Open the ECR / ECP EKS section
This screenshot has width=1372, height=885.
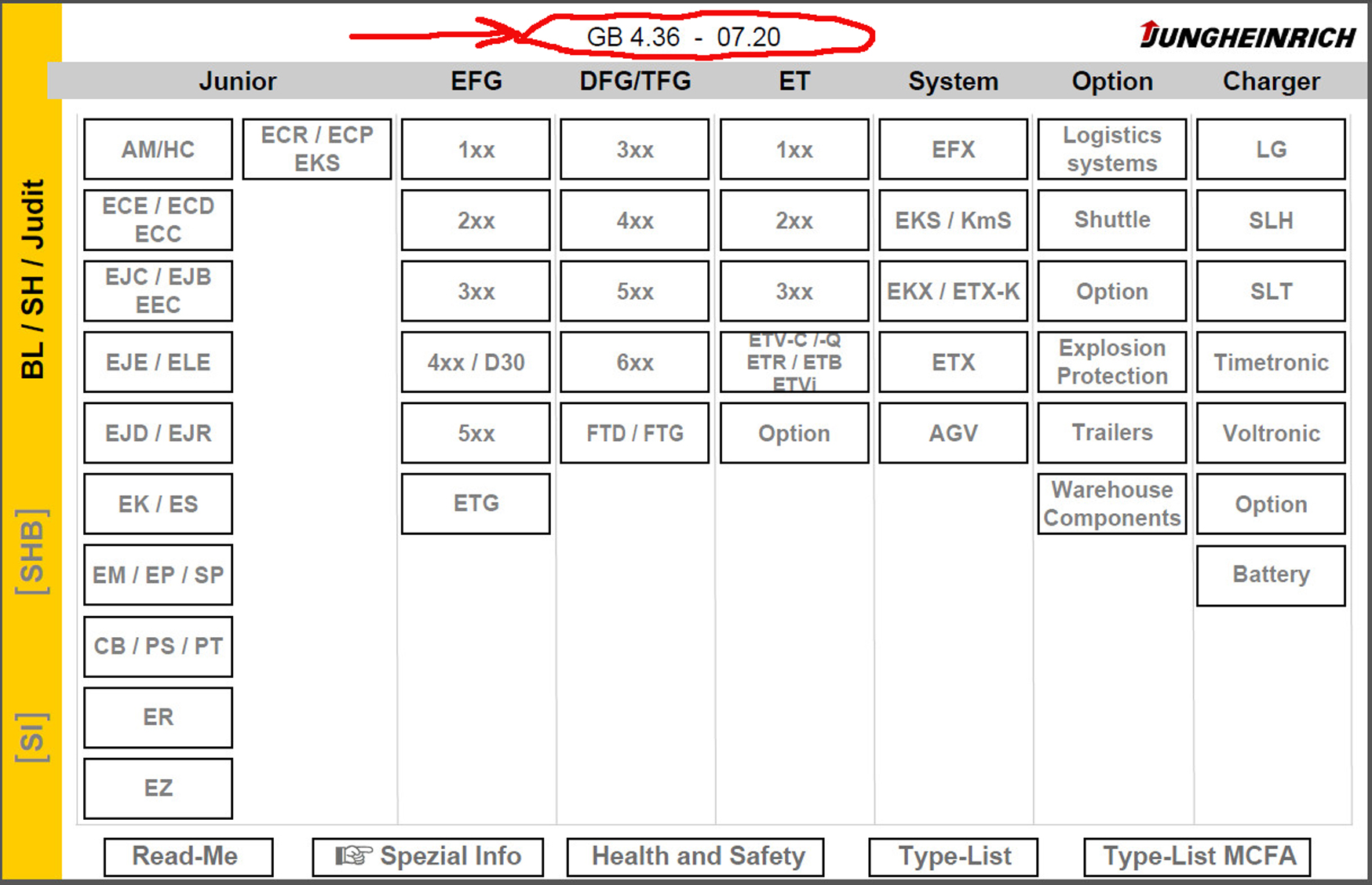pyautogui.click(x=317, y=149)
